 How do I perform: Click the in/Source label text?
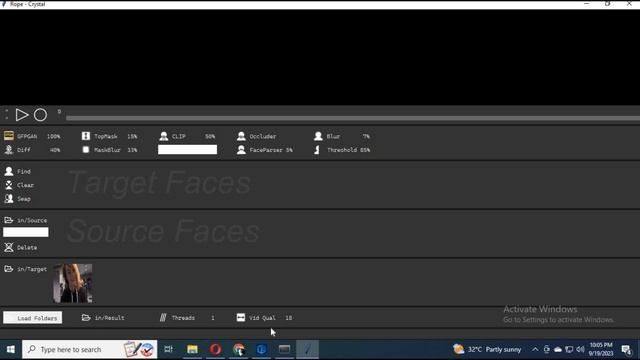pos(32,220)
